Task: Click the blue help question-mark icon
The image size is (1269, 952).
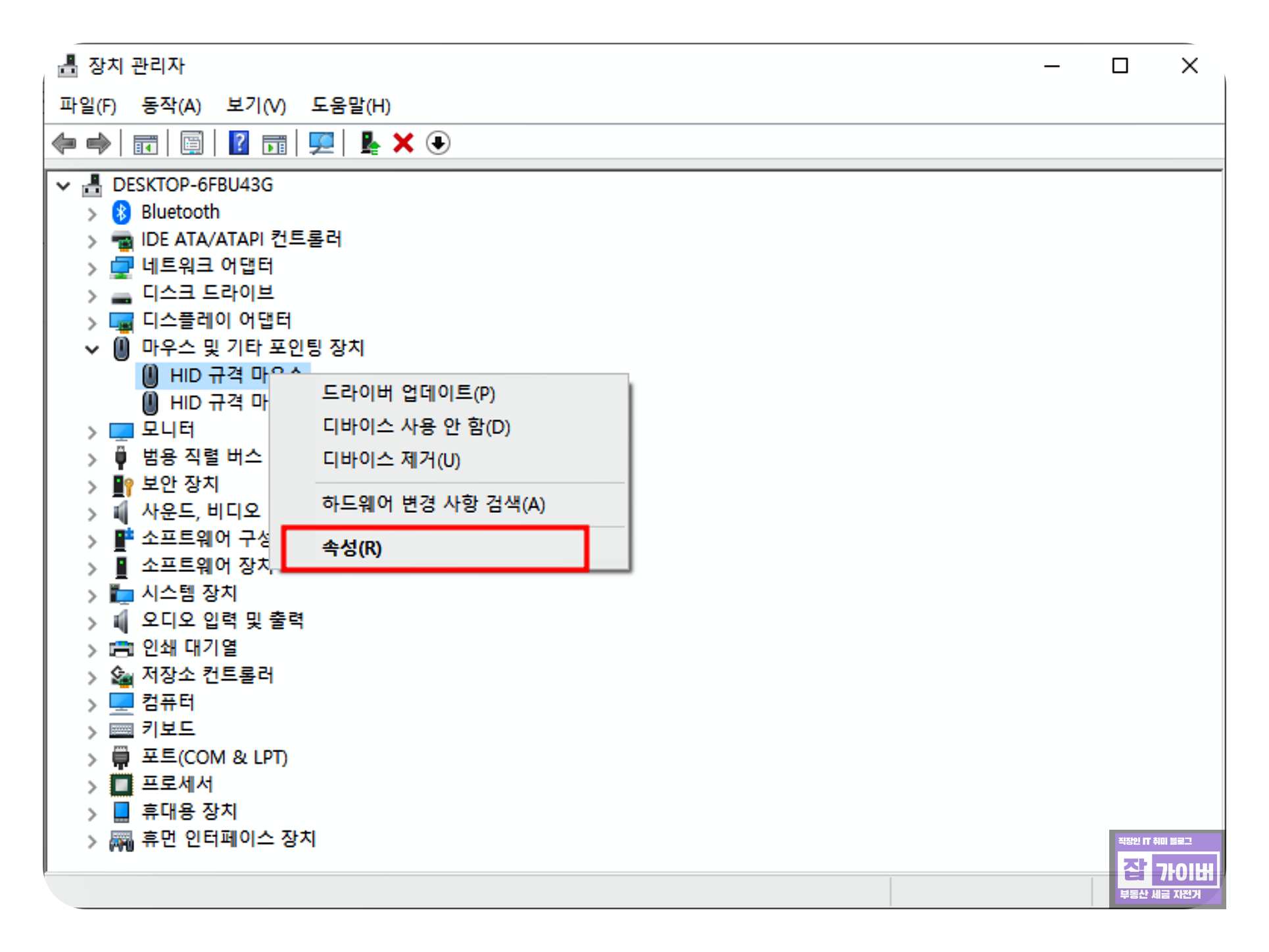Action: (x=239, y=143)
